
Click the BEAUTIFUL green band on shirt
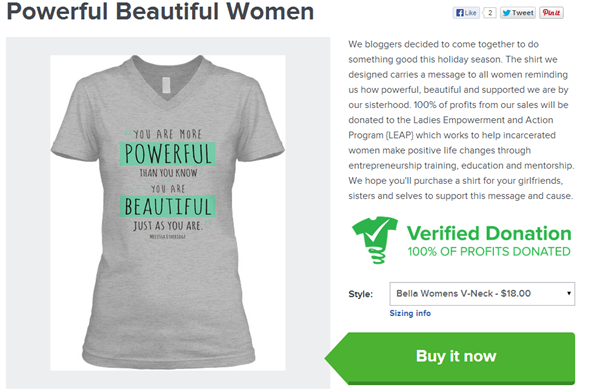pos(168,207)
